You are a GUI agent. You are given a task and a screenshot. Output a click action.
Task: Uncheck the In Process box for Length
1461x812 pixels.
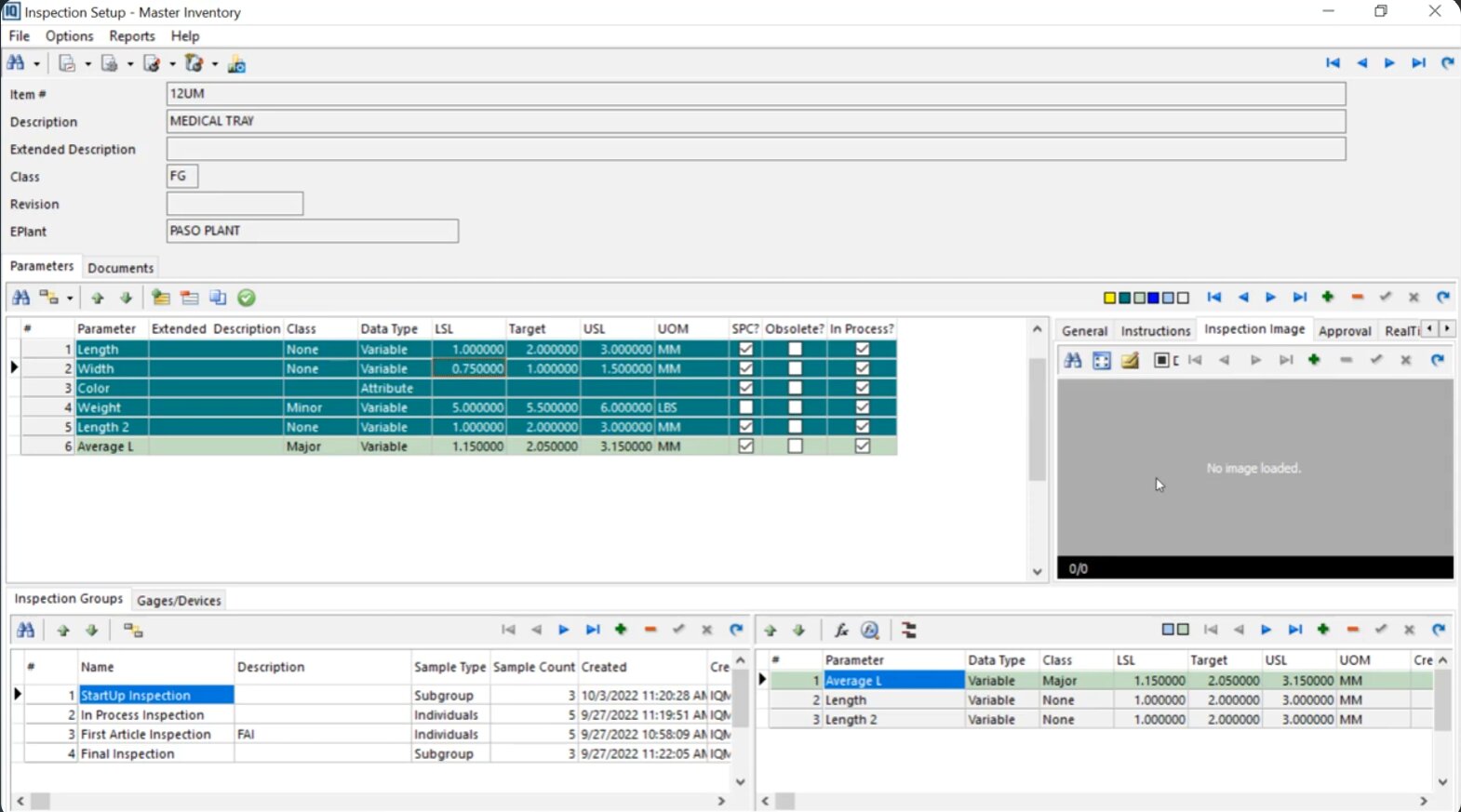click(862, 349)
